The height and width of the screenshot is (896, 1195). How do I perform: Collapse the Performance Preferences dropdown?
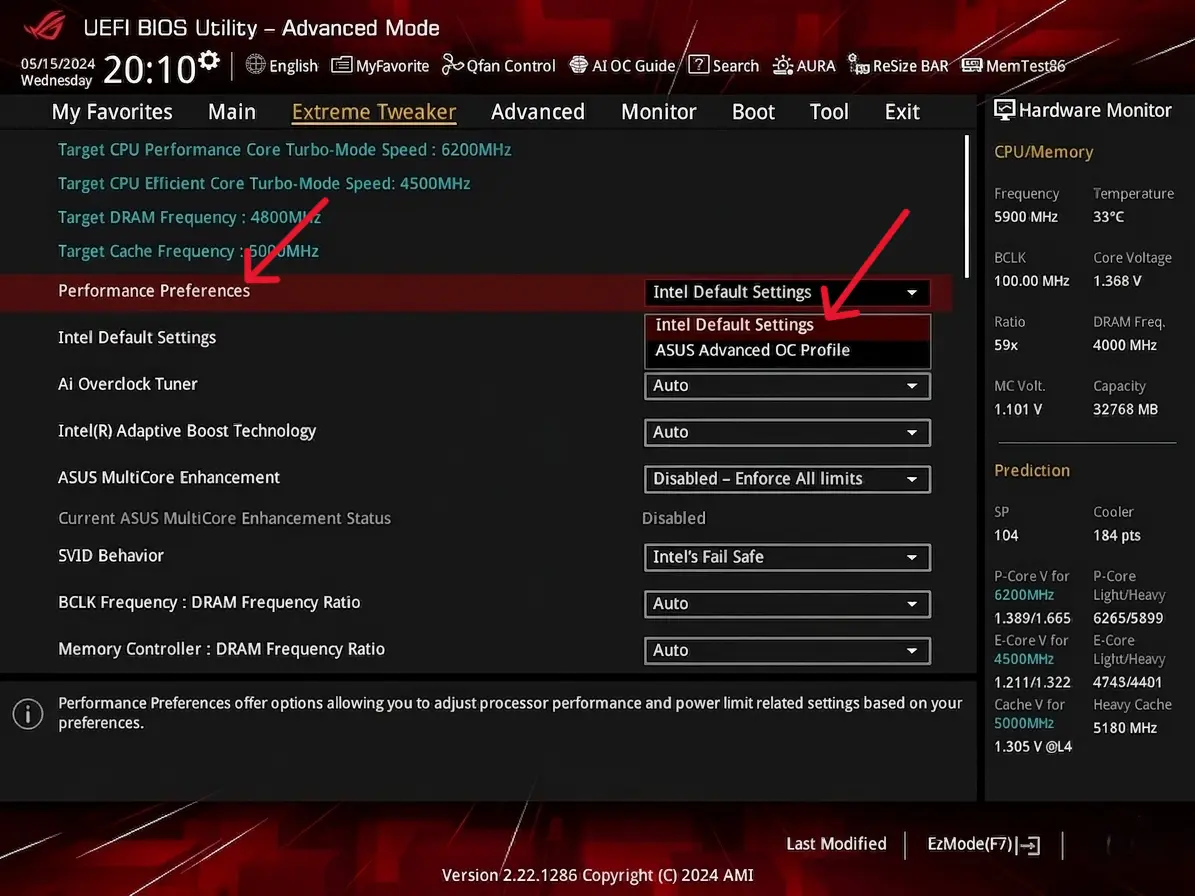[787, 293]
